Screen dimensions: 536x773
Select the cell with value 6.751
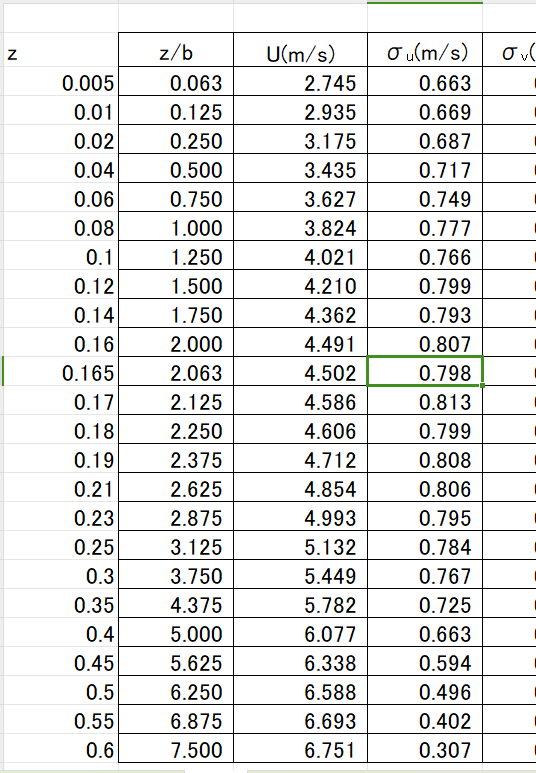pyautogui.click(x=300, y=748)
